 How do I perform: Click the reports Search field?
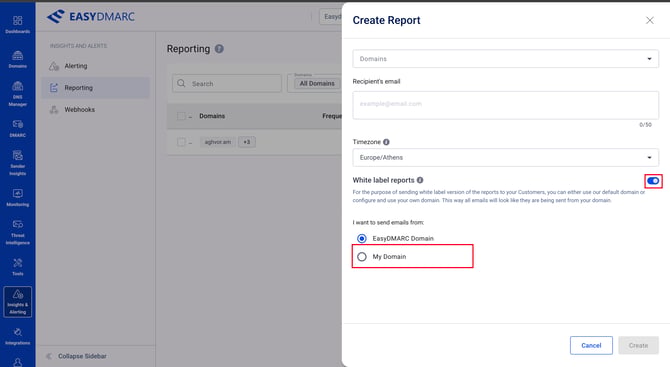[x=227, y=83]
